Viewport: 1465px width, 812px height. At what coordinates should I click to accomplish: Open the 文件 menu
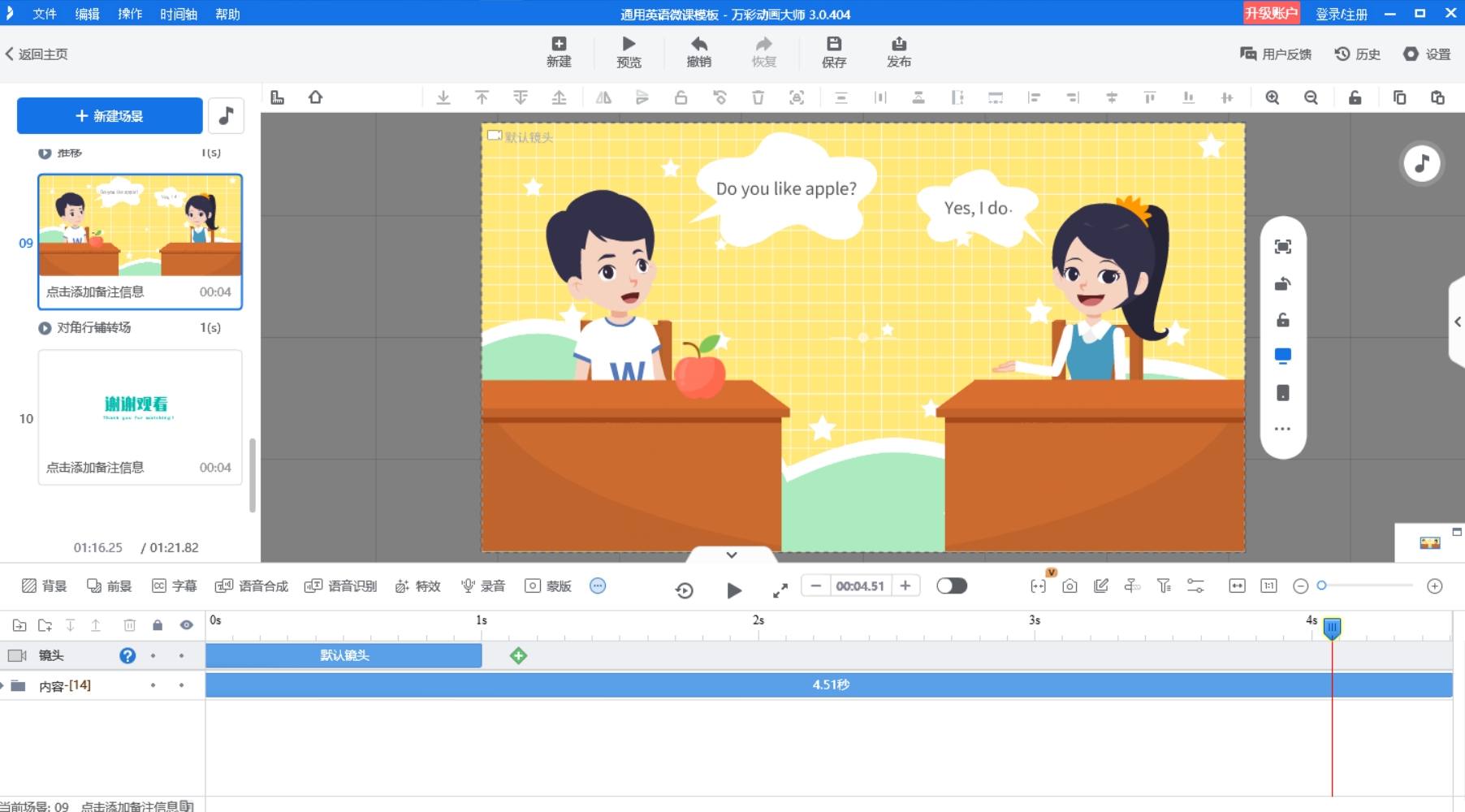(x=45, y=14)
